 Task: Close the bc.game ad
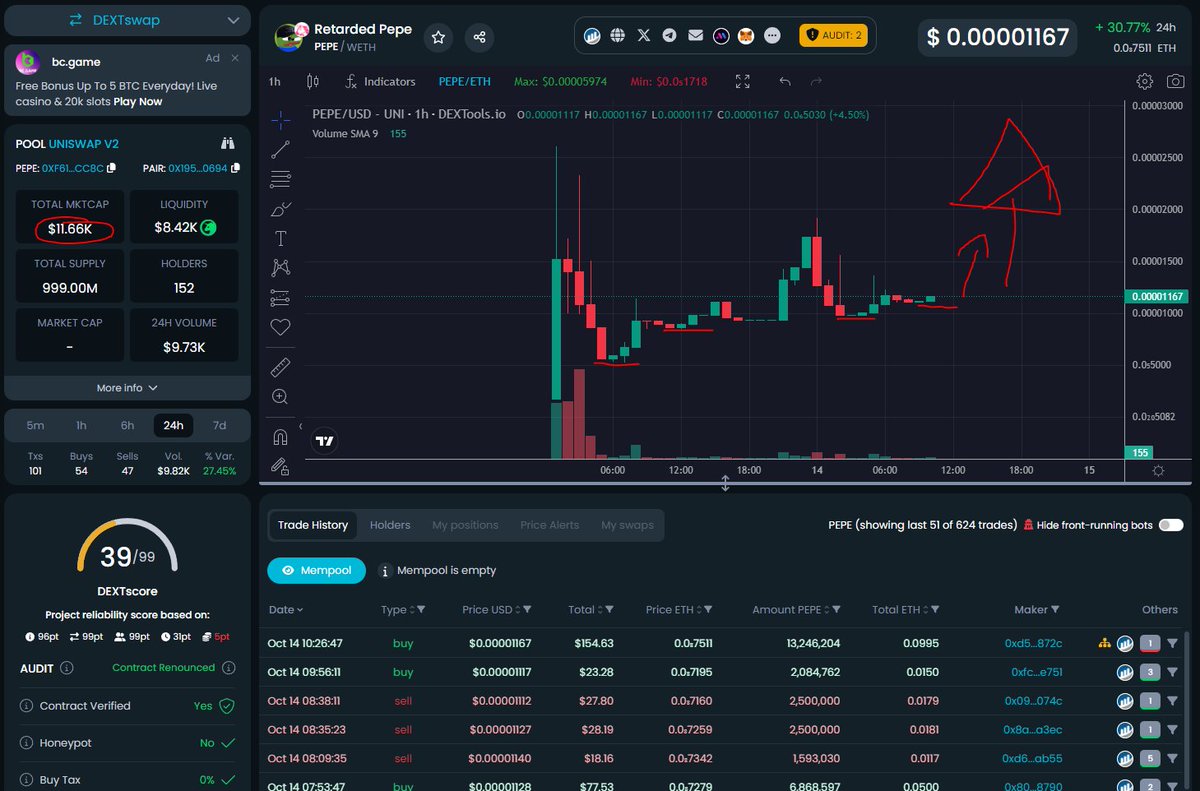[235, 58]
